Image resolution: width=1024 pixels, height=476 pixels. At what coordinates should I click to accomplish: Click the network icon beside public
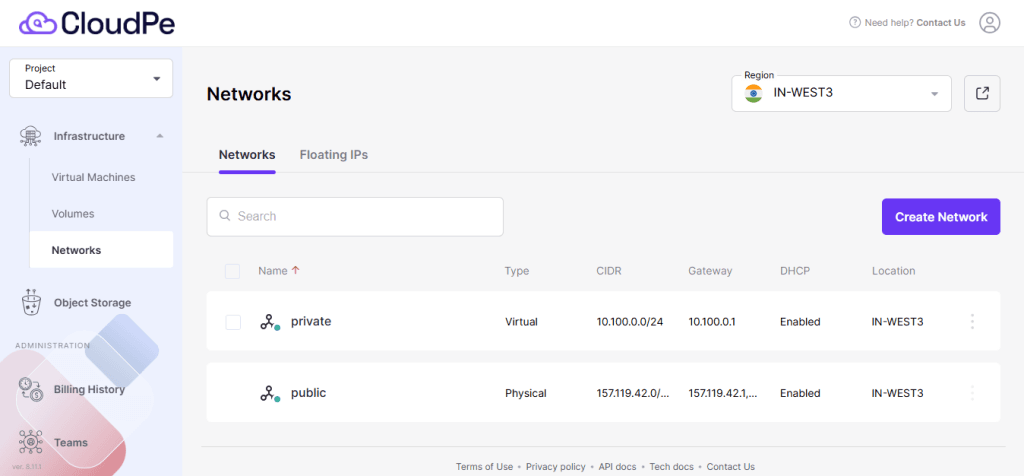click(269, 393)
